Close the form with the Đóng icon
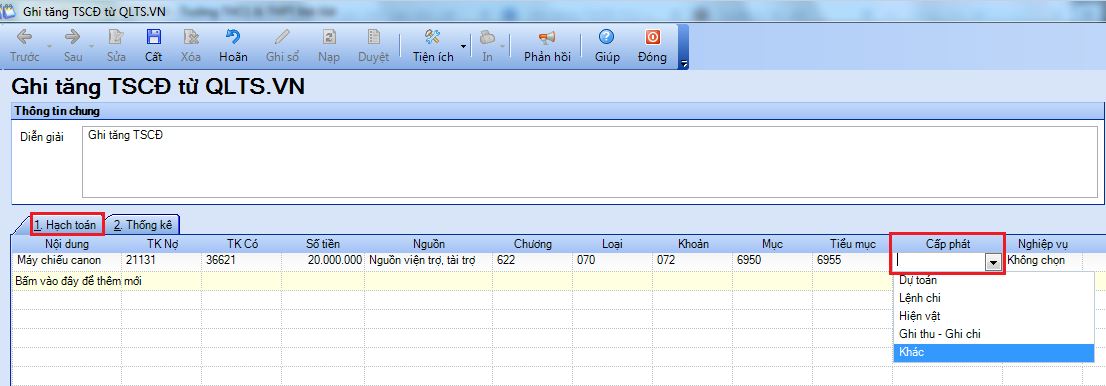 tap(652, 37)
